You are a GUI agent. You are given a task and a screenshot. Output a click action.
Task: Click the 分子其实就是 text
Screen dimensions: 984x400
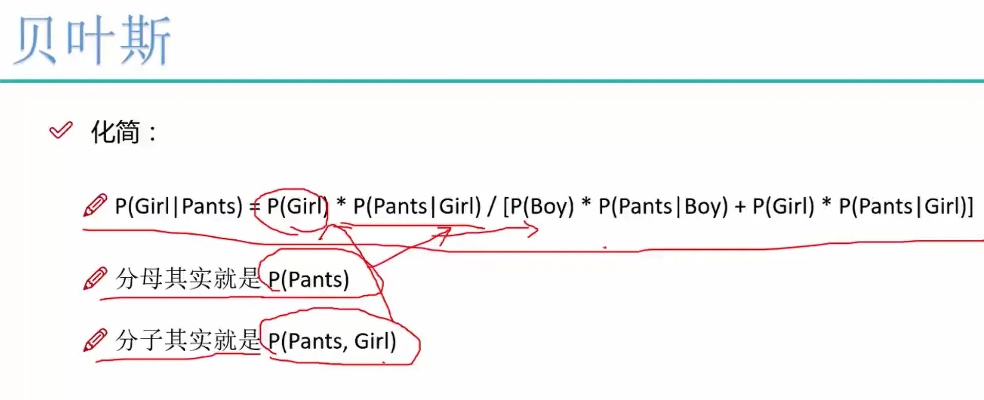click(188, 340)
